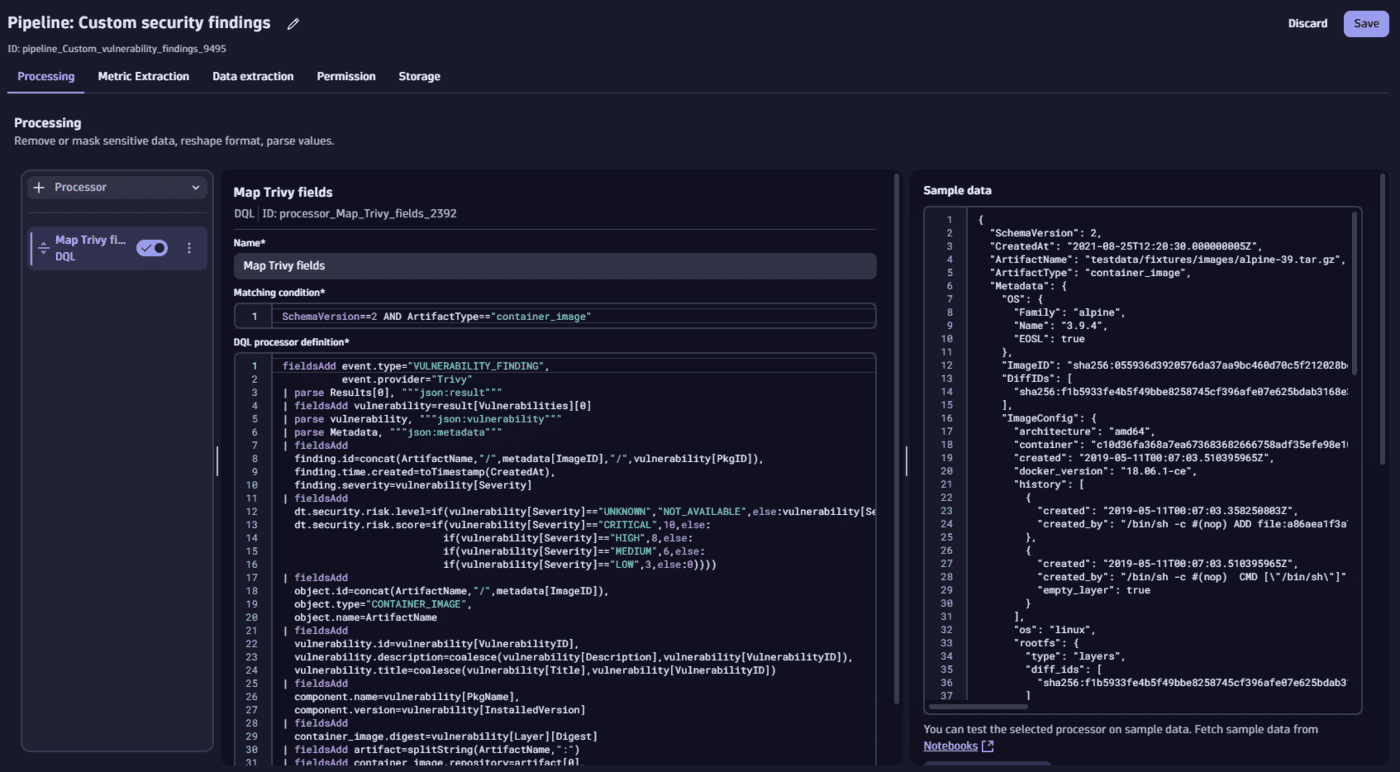This screenshot has height=772, width=1400.
Task: Open the three-dot menu on Map Trivy fields
Action: 189,247
